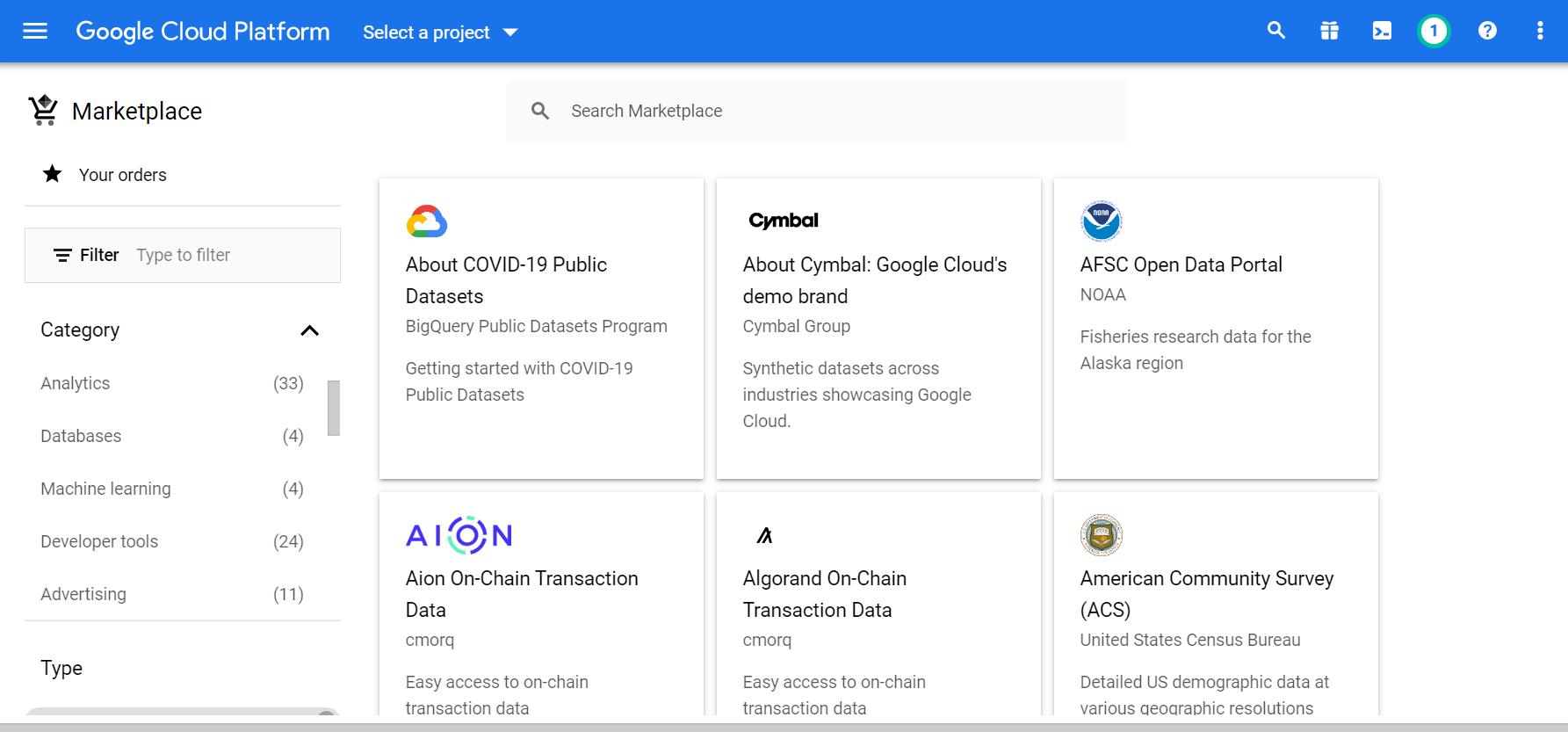
Task: Open the three-dot more options menu
Action: 1540,31
